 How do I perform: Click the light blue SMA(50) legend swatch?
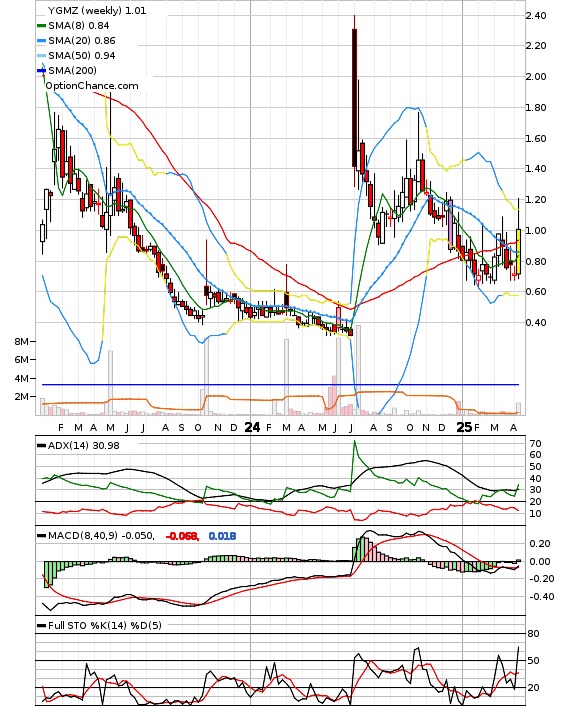(x=41, y=55)
